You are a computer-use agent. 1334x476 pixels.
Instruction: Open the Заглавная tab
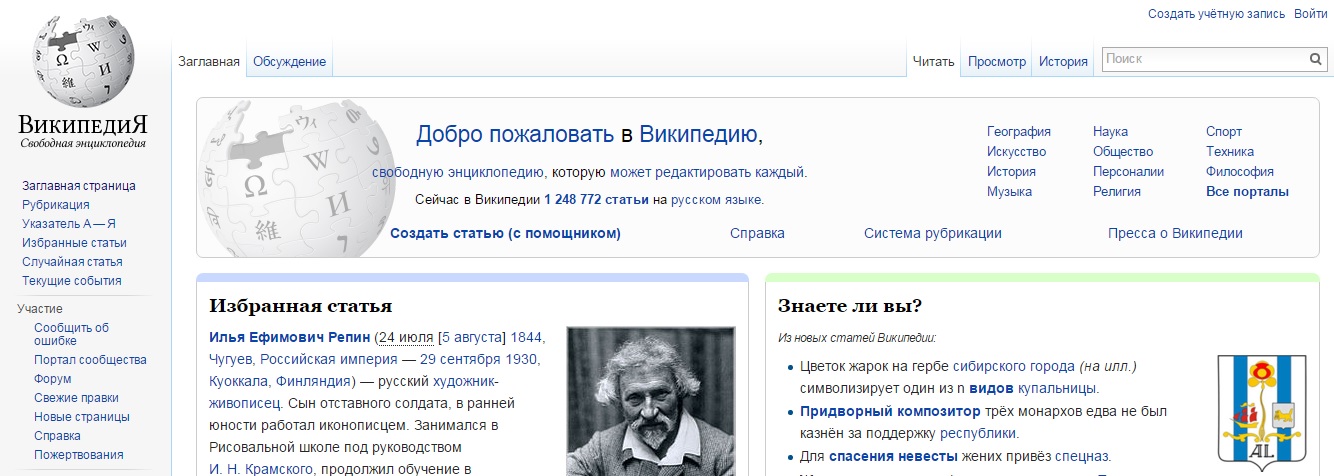[209, 62]
